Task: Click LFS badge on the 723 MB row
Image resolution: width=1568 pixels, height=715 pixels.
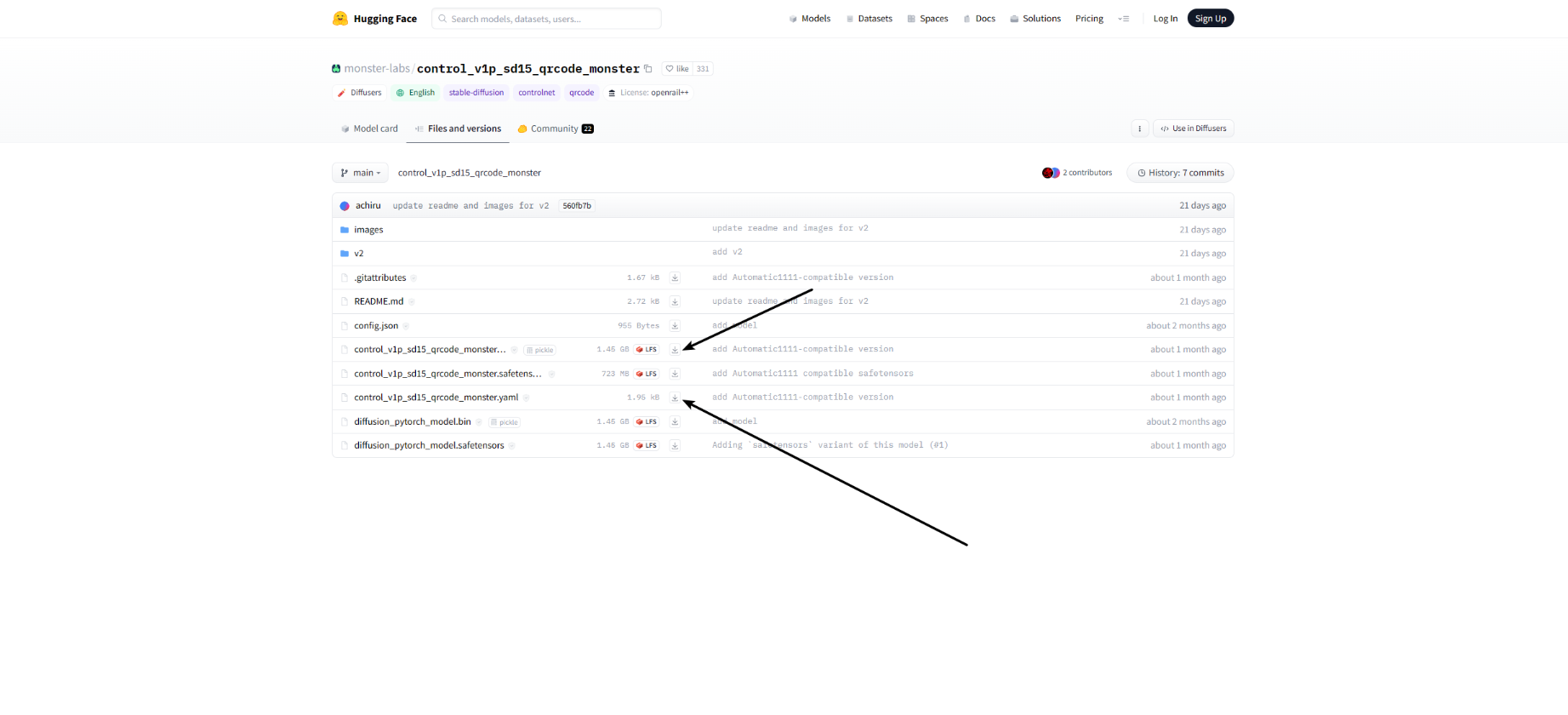Action: point(647,374)
